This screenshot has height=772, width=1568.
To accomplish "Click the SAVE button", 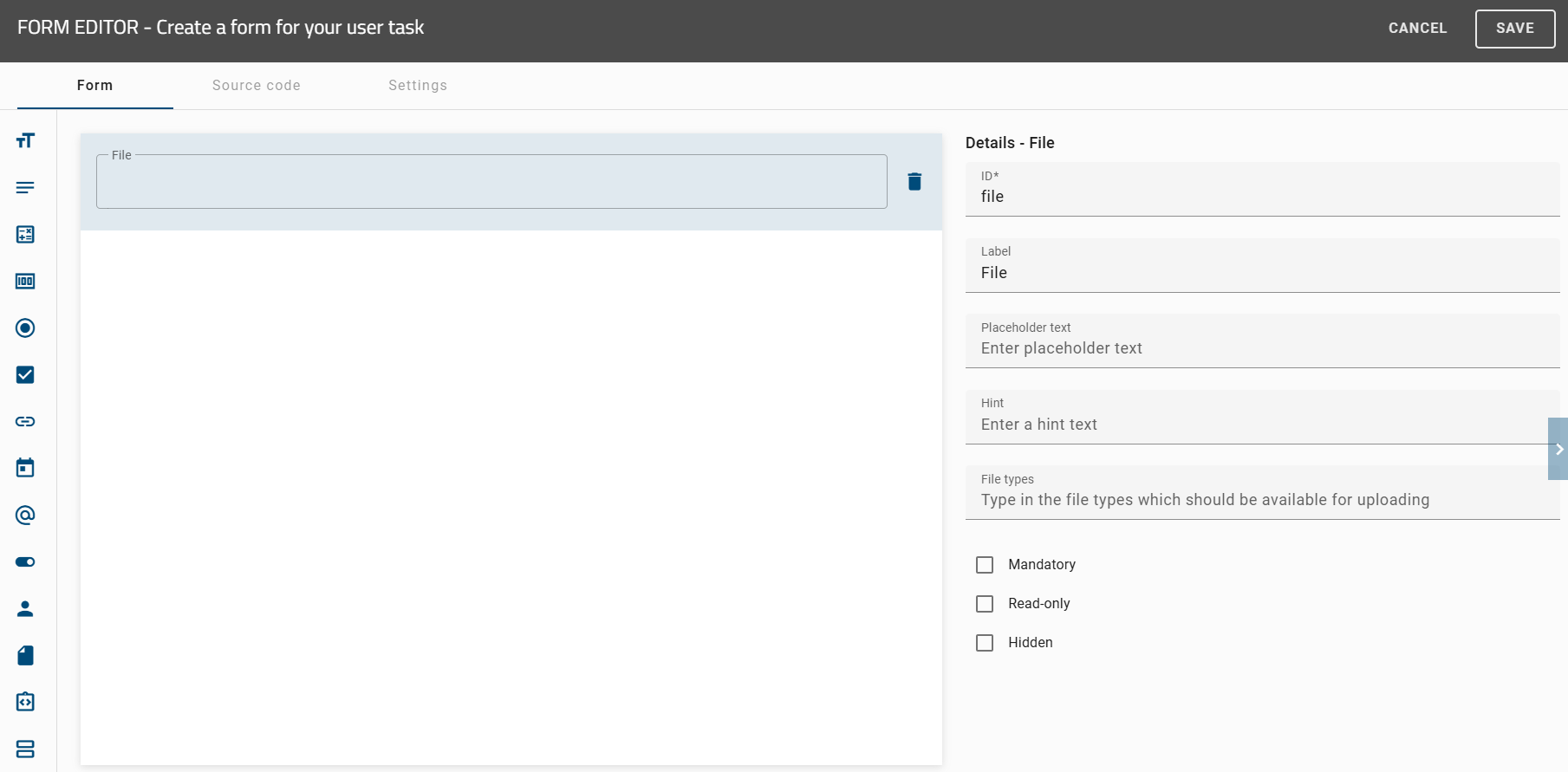I will click(1515, 29).
